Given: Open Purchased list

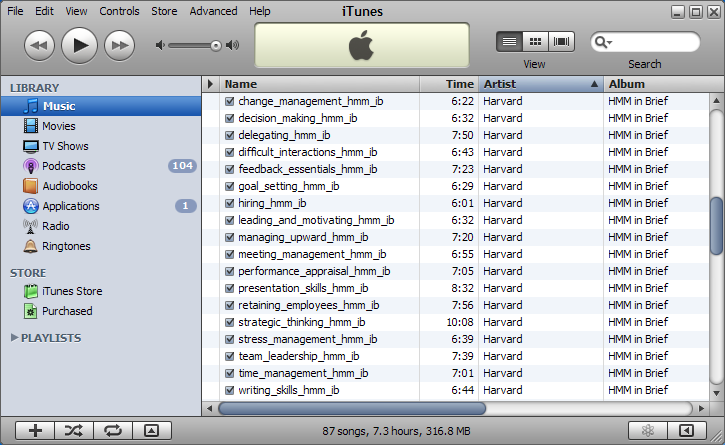Looking at the screenshot, I should pos(101,311).
